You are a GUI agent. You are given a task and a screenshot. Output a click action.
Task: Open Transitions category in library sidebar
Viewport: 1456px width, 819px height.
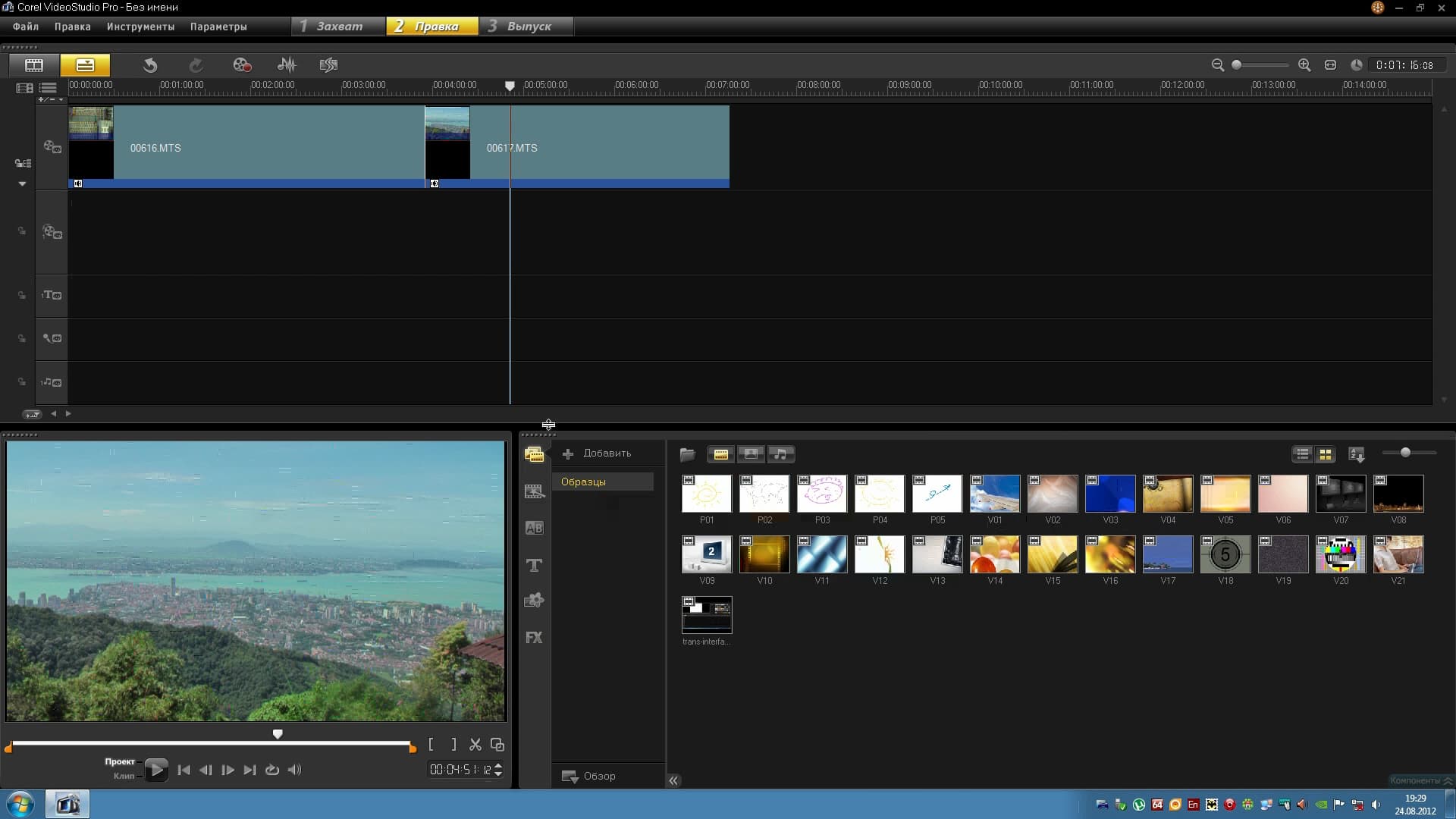(x=534, y=529)
